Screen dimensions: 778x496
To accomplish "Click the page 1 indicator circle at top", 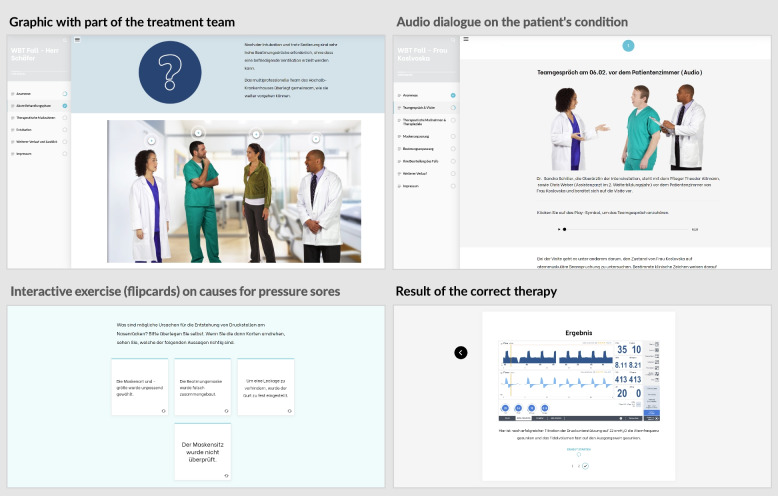I will coord(628,46).
